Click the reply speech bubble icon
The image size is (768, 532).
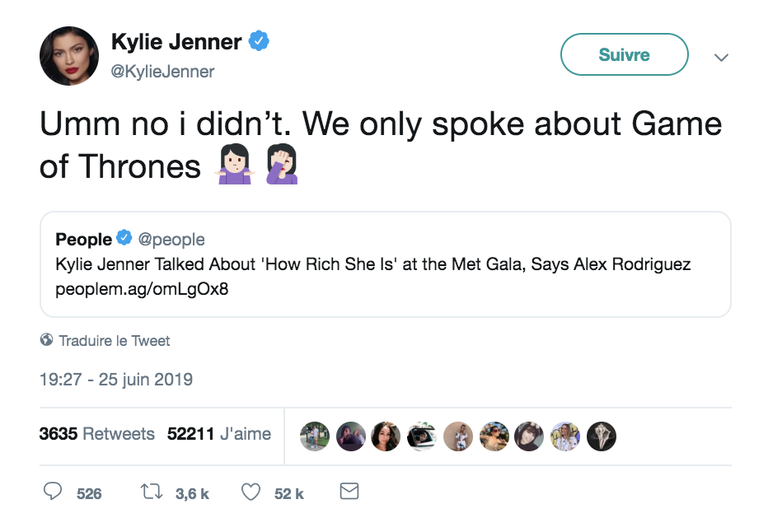pos(54,492)
